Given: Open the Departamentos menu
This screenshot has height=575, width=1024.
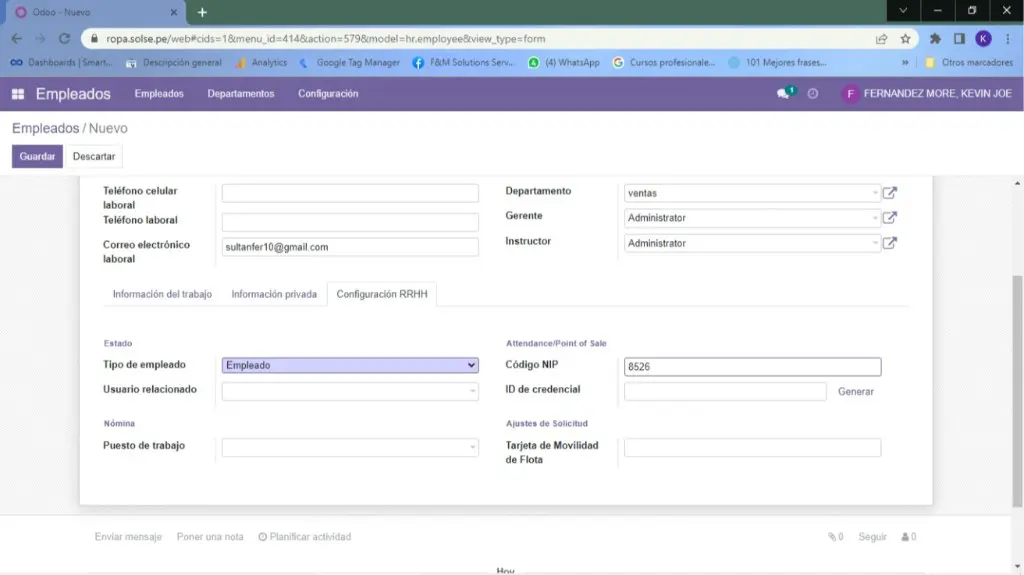Looking at the screenshot, I should pyautogui.click(x=240, y=94).
